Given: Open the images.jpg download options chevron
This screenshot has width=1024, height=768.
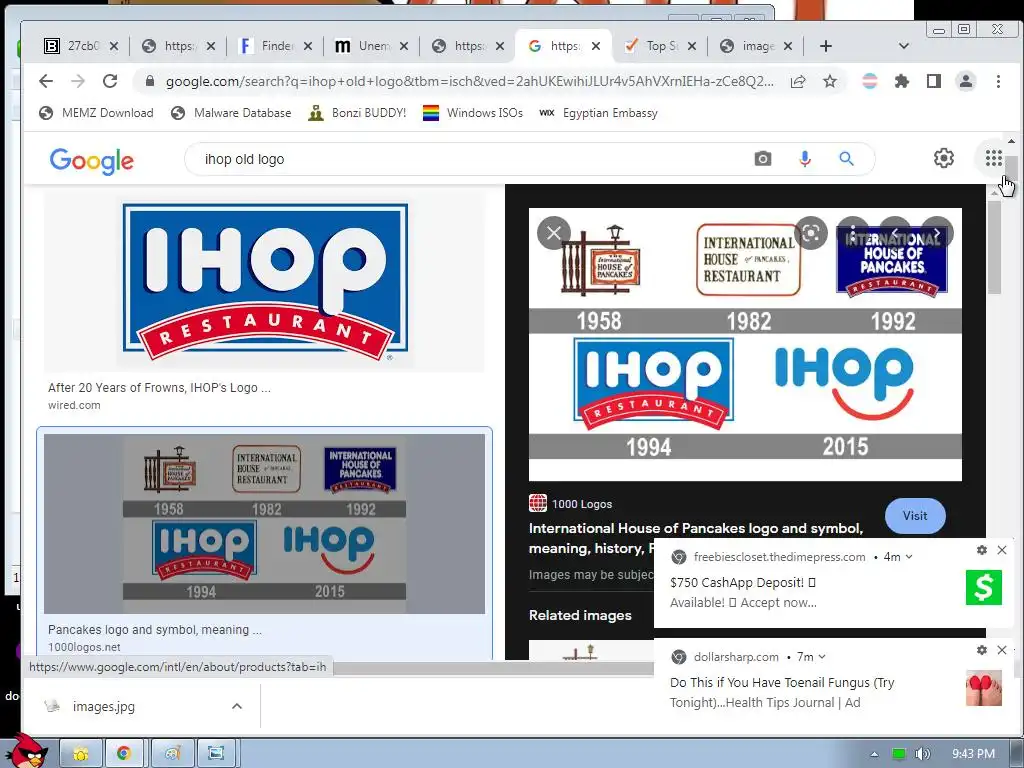Looking at the screenshot, I should 237,706.
